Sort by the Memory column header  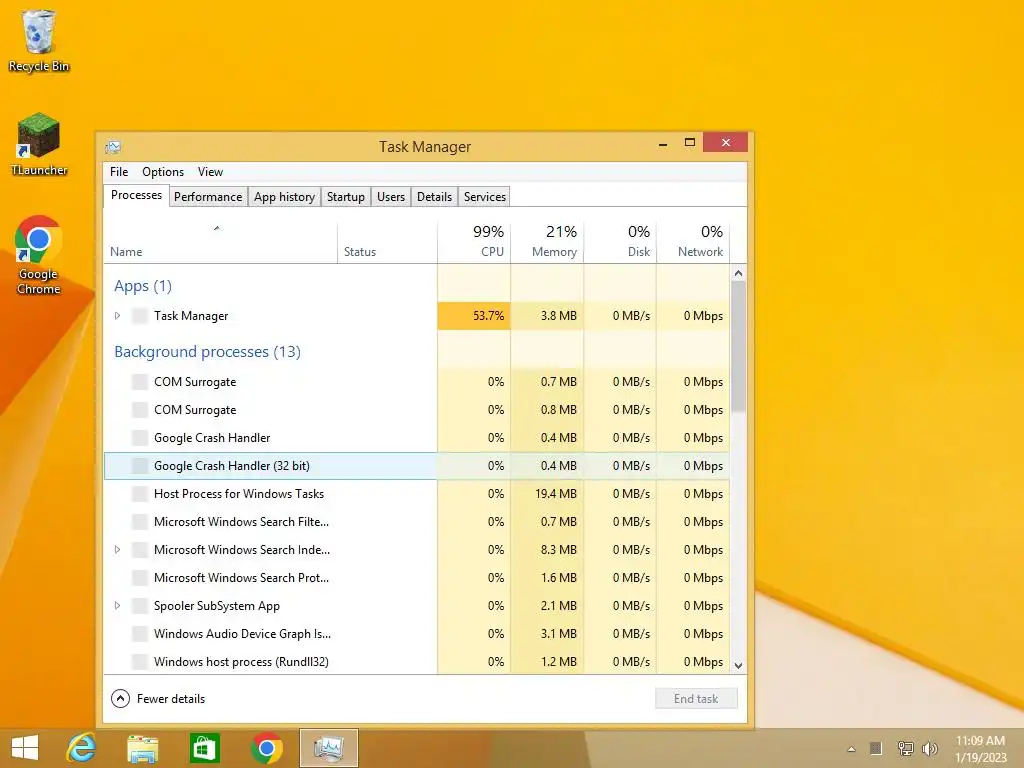click(x=547, y=242)
